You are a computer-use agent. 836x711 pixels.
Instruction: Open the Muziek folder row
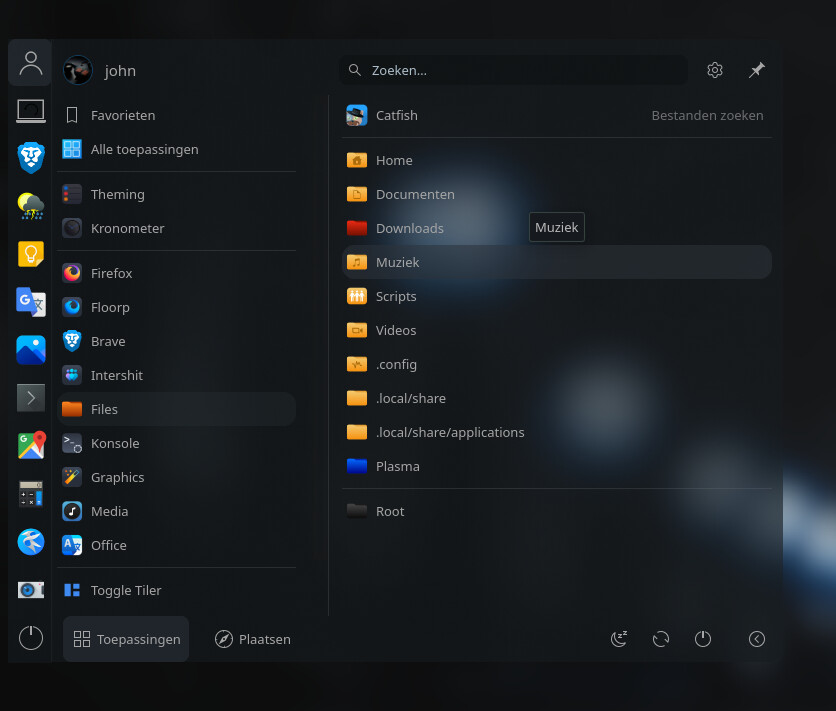pos(557,262)
